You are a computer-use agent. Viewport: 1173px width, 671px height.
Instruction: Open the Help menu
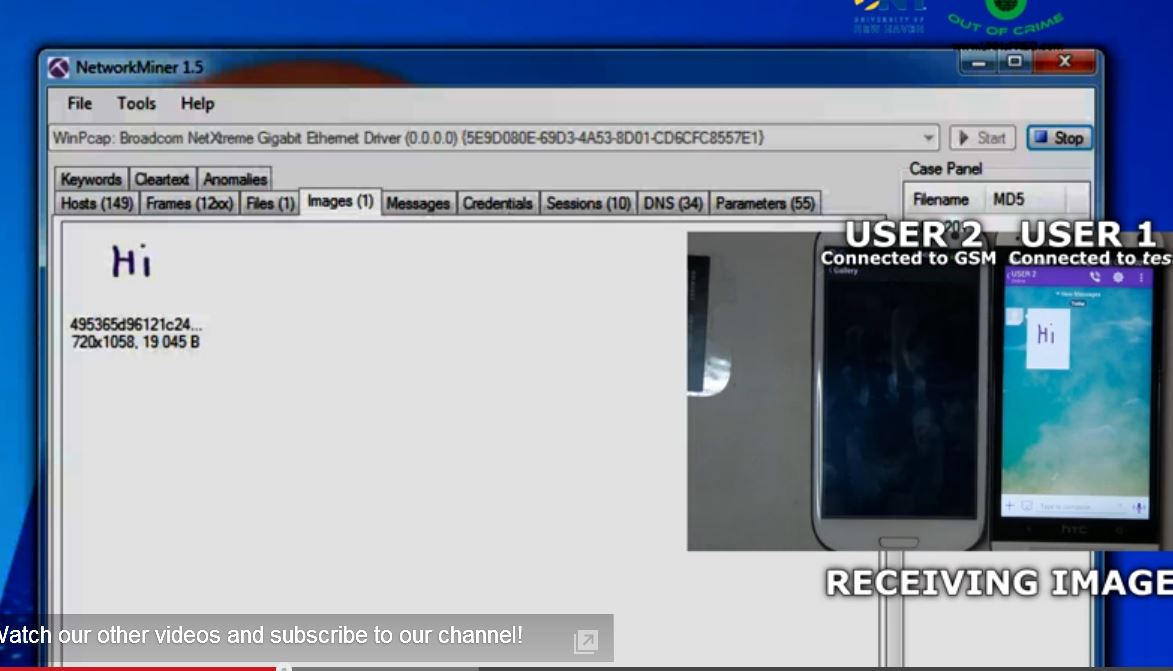pos(197,104)
